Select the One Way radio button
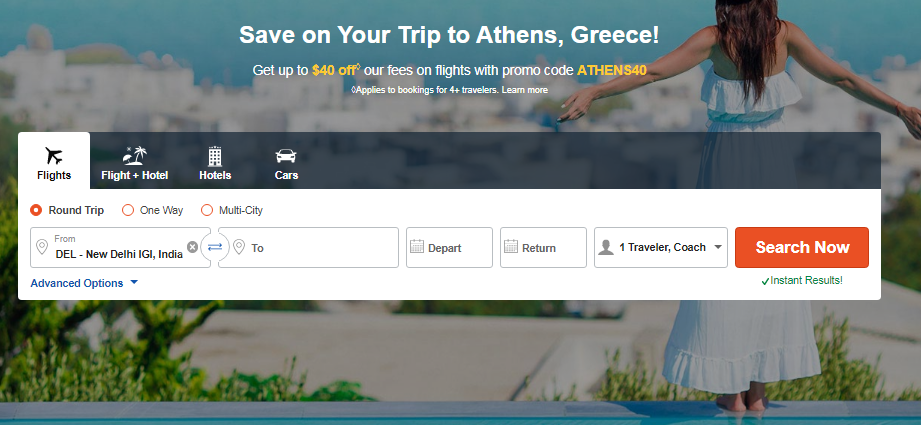Screen dimensions: 921x425 click(127, 210)
